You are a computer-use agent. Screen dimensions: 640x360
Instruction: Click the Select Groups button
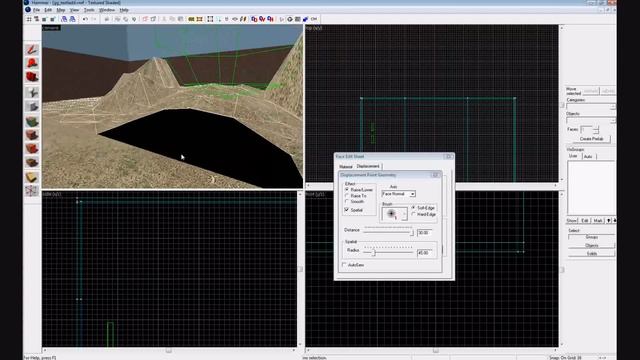(x=591, y=237)
